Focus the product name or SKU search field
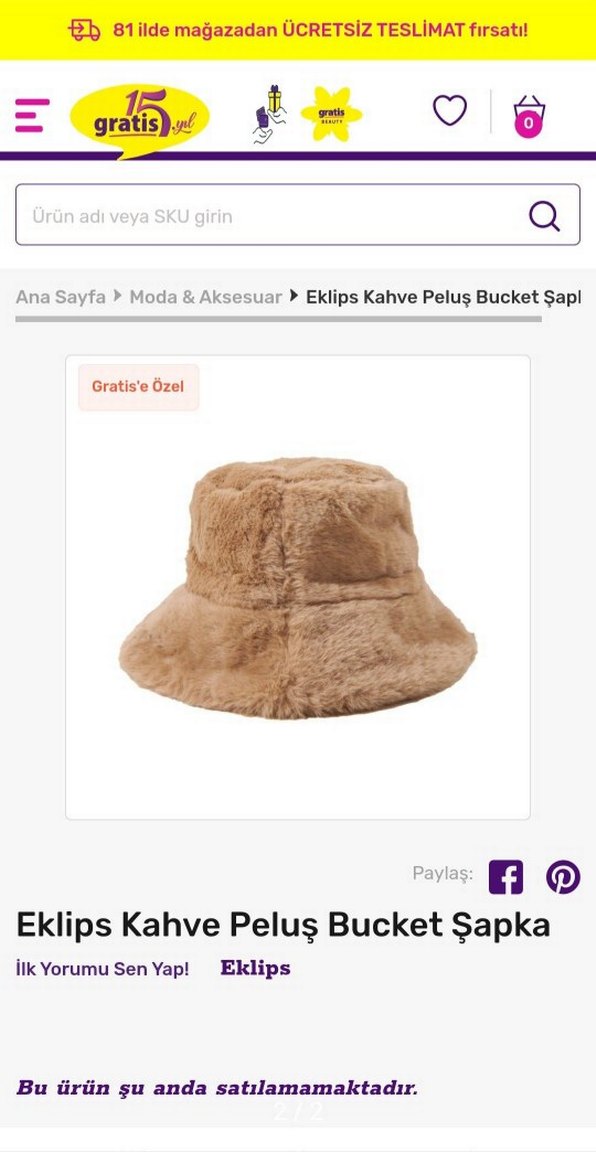 tap(298, 215)
